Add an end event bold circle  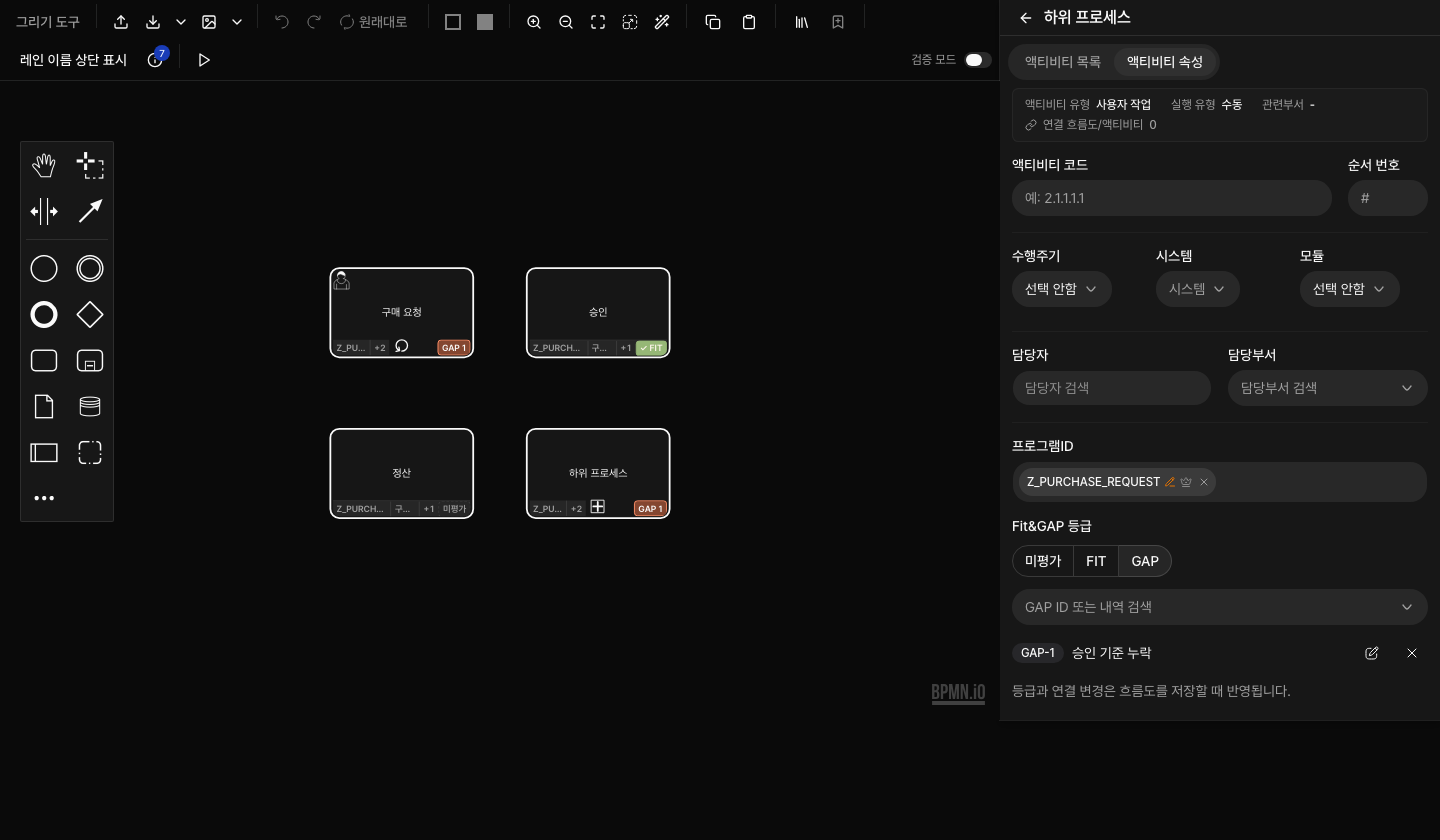pyautogui.click(x=44, y=315)
